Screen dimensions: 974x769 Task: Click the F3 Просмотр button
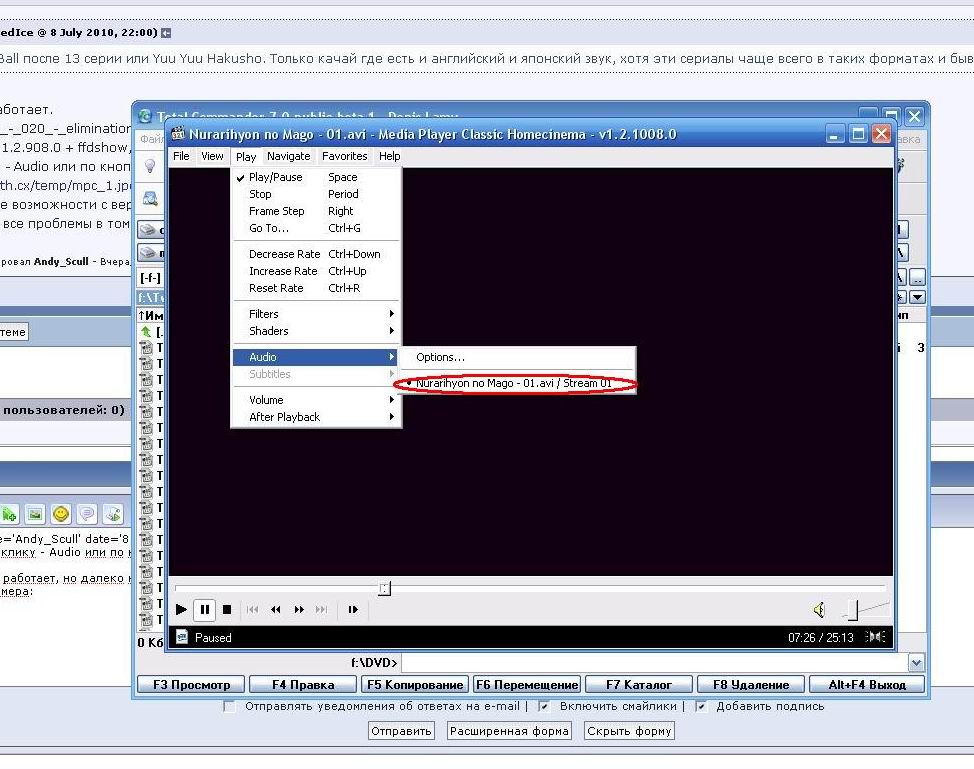[191, 685]
